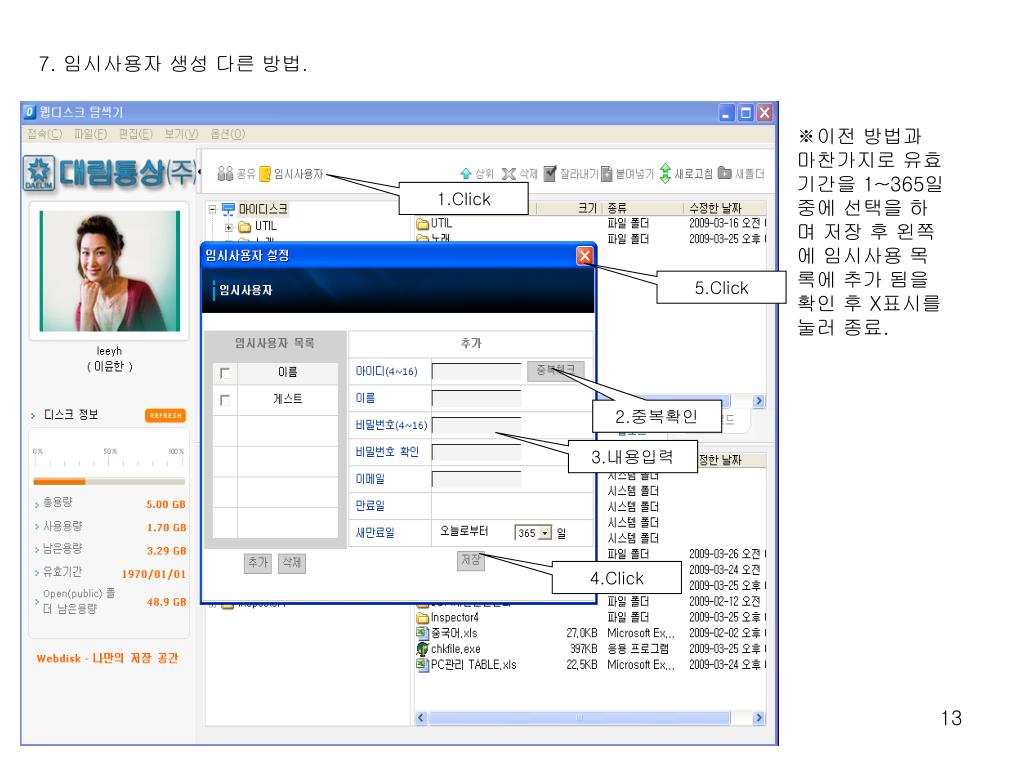Click the disk usage progress bar
Viewport: 1024px width, 768px height.
[x=109, y=481]
